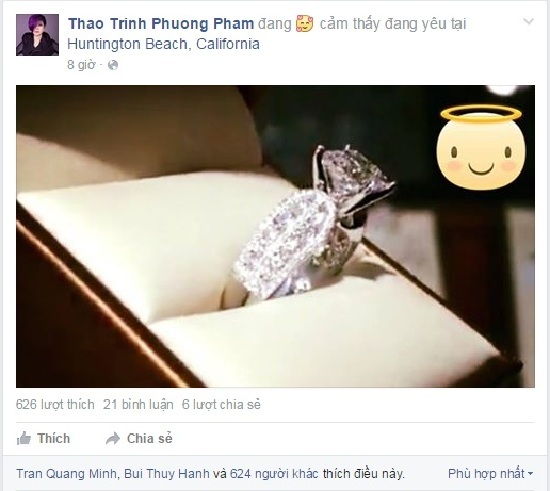Viewport: 550px width, 491px height.
Task: Click the feeling-in-love emoji icon
Action: pos(304,24)
